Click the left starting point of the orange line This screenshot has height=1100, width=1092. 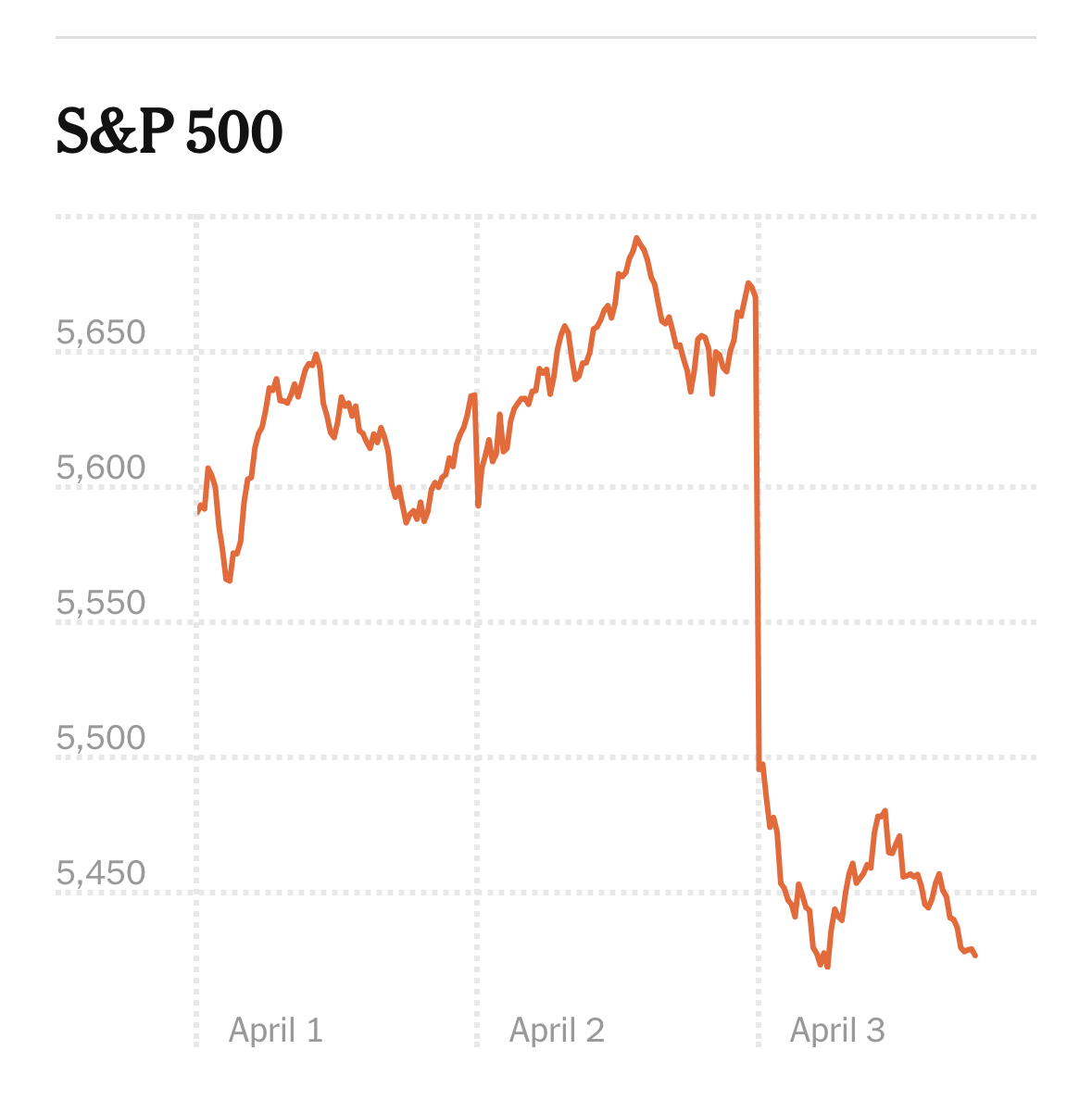[x=198, y=511]
